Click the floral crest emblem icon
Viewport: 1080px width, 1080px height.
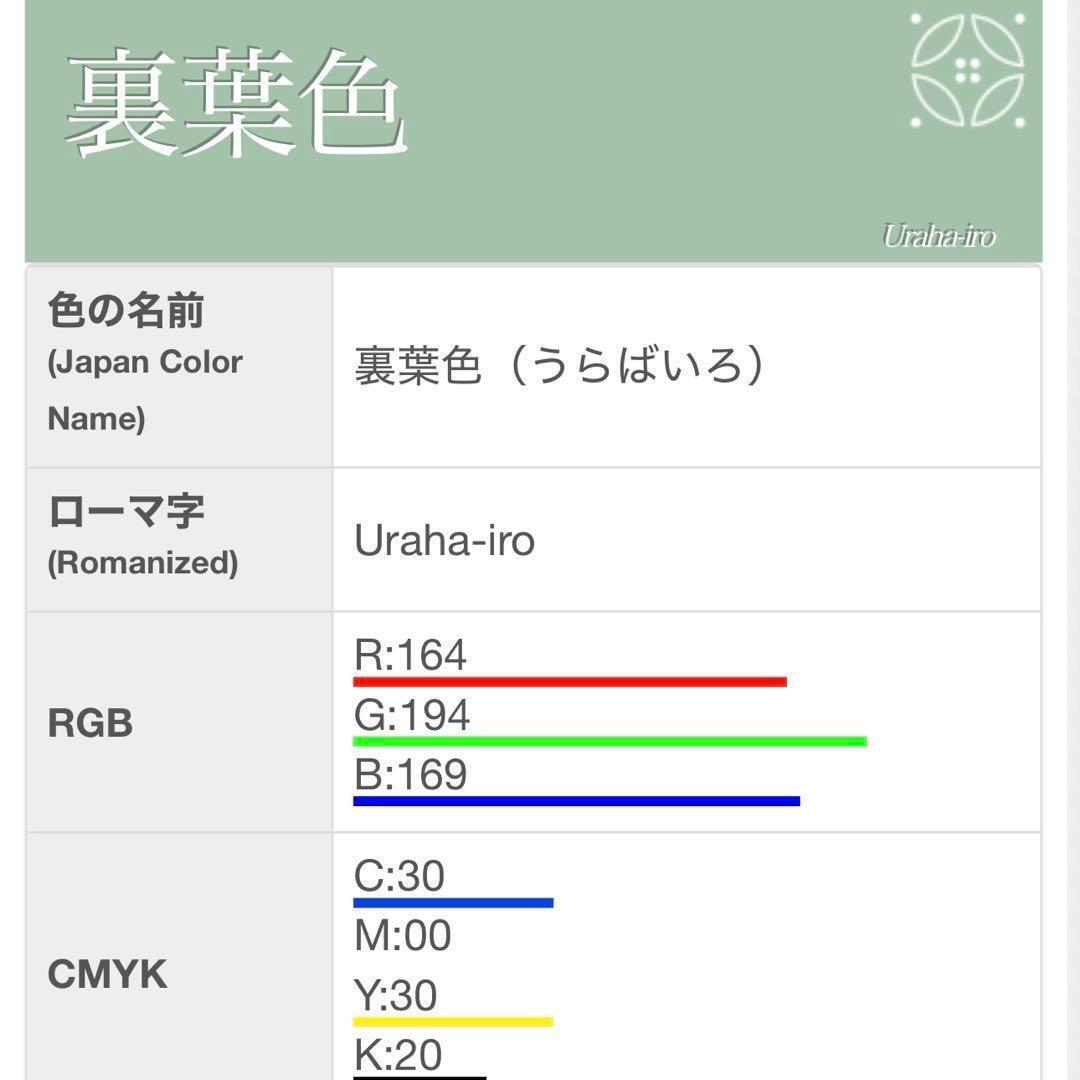pos(967,70)
